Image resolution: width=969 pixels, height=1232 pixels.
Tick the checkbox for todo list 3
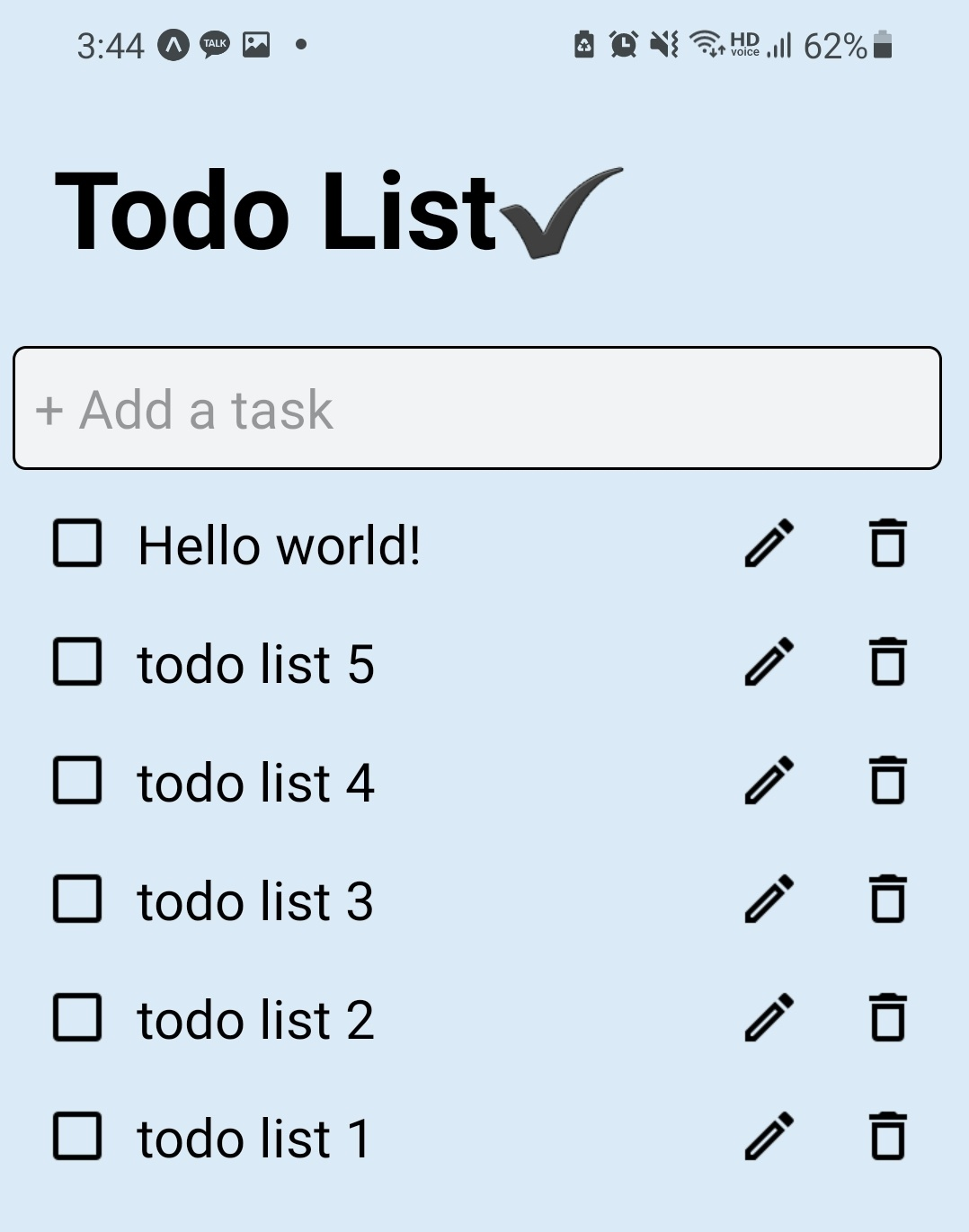click(x=77, y=900)
